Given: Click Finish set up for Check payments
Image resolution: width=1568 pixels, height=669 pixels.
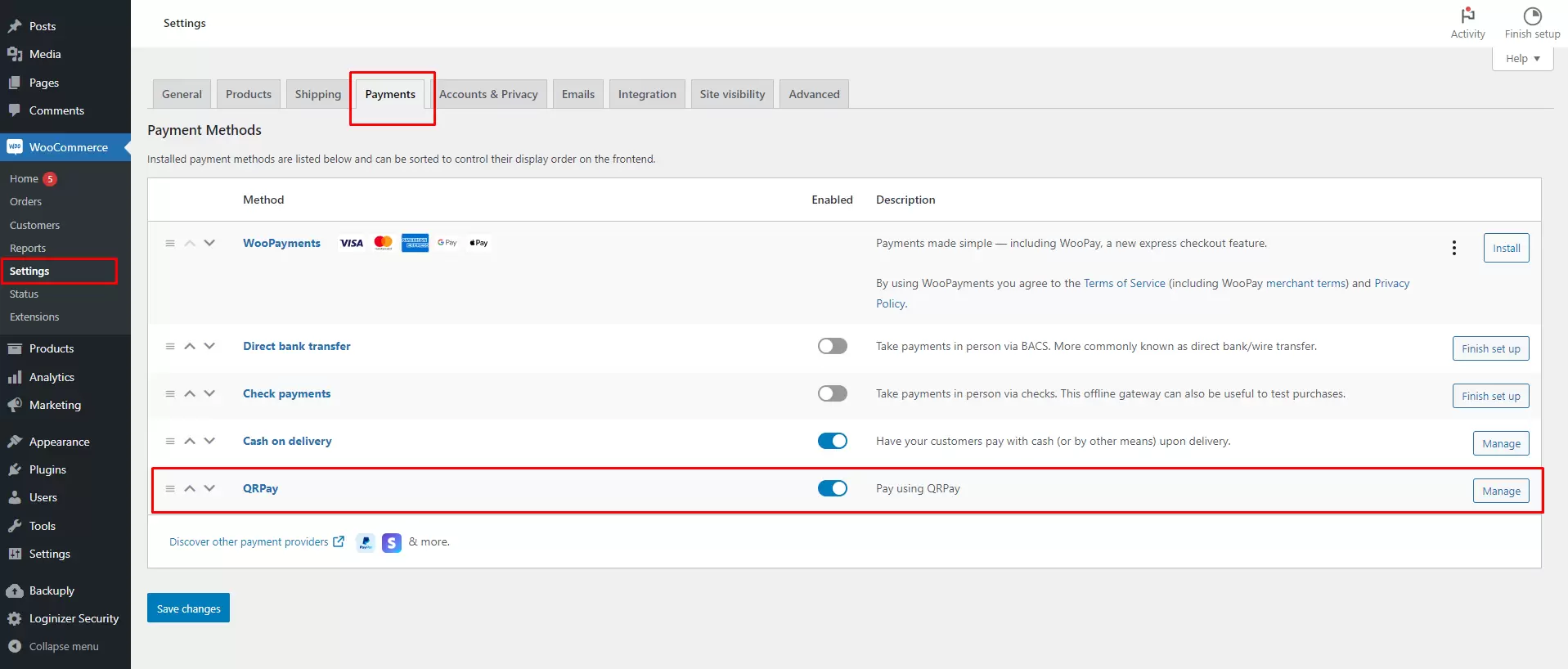Looking at the screenshot, I should [x=1490, y=396].
